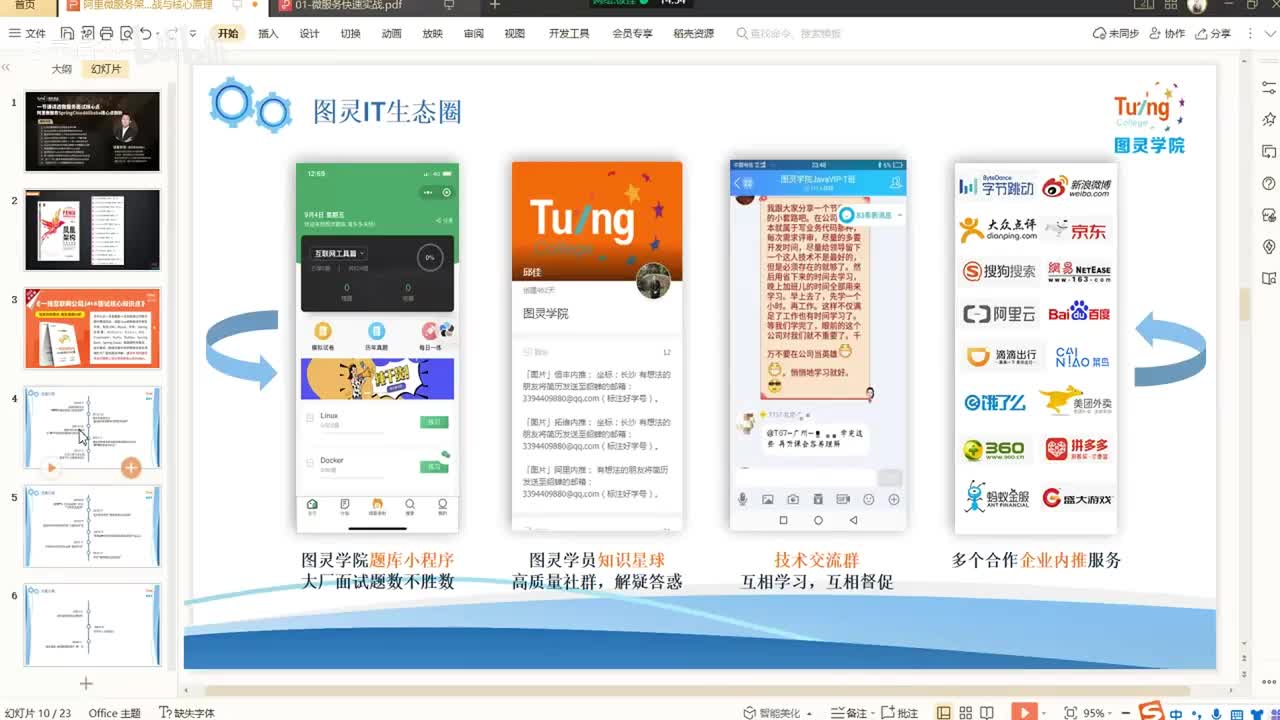Toggle the 备注 notes pane
The width and height of the screenshot is (1280, 720).
(849, 713)
